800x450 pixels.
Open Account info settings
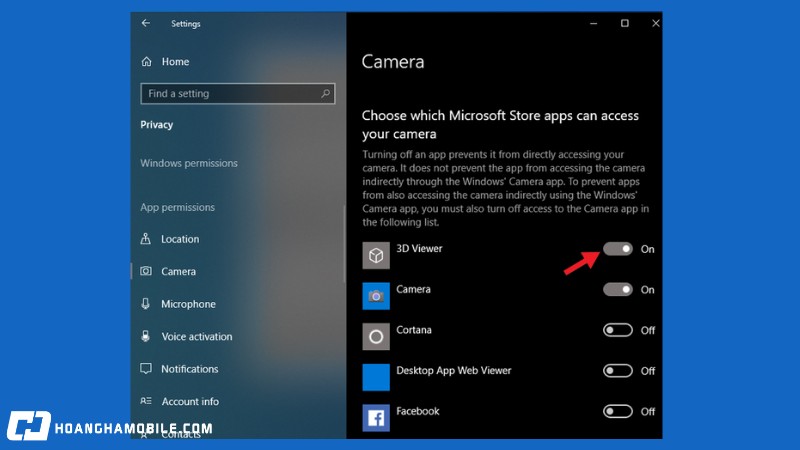(x=190, y=402)
